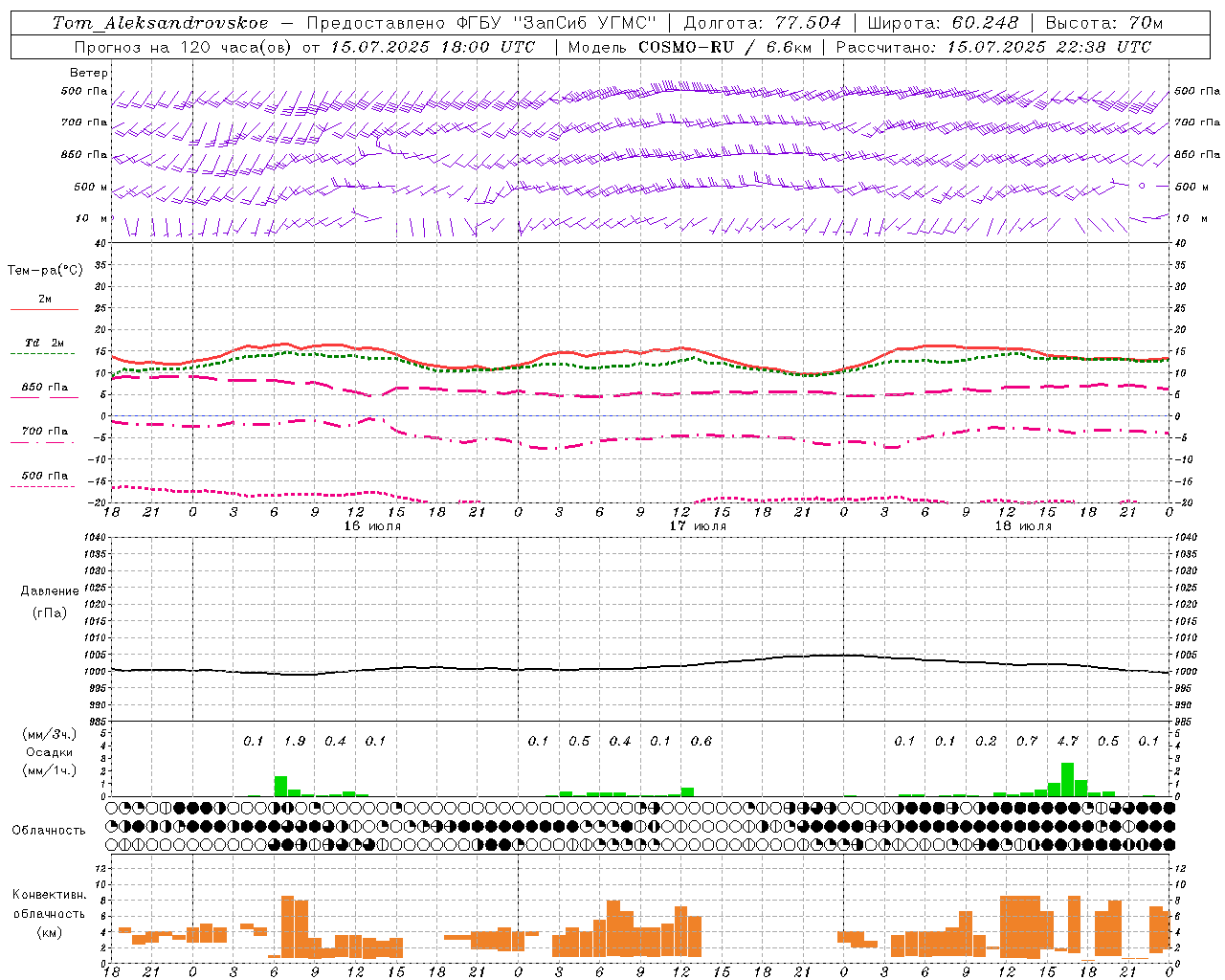
Task: Click the 0.2 precipitation amount
Action: pos(986,741)
